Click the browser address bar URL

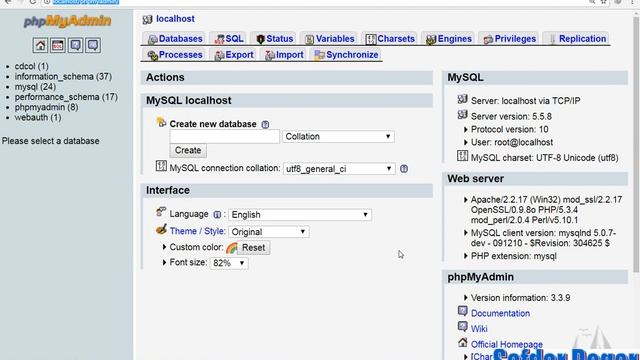point(86,2)
